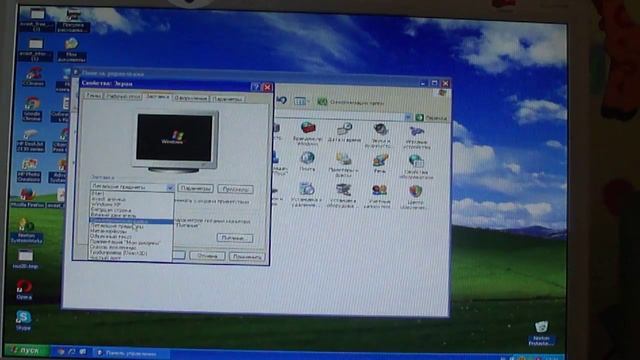640x360 pixels.
Task: Collapse the screensaver dropdown arrow
Action: point(171,187)
